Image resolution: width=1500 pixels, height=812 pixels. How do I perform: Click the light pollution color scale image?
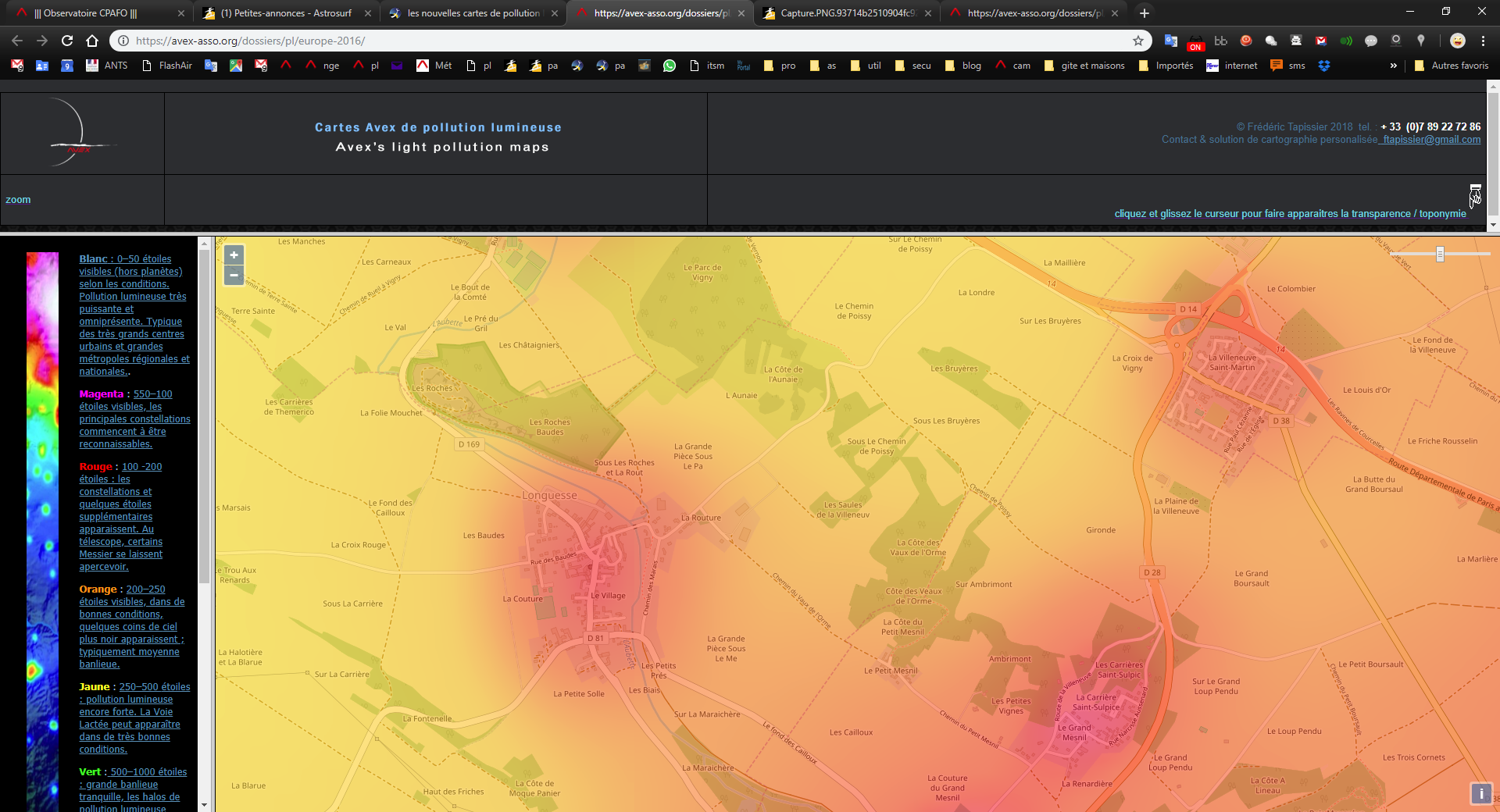[x=42, y=532]
